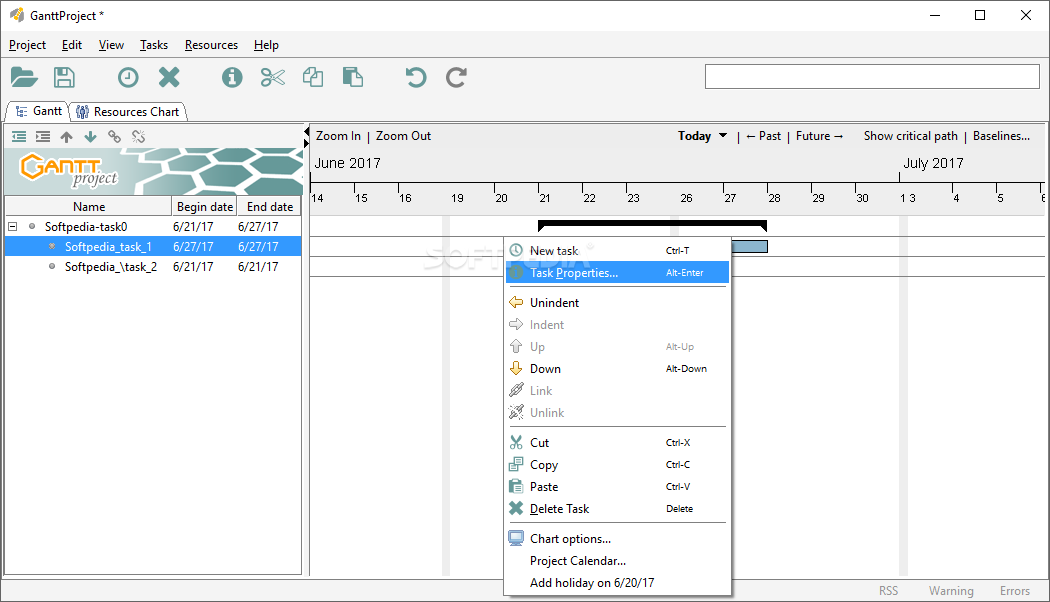Image resolution: width=1050 pixels, height=602 pixels.
Task: Select Softpedia_\task_2 row
Action: [x=153, y=267]
